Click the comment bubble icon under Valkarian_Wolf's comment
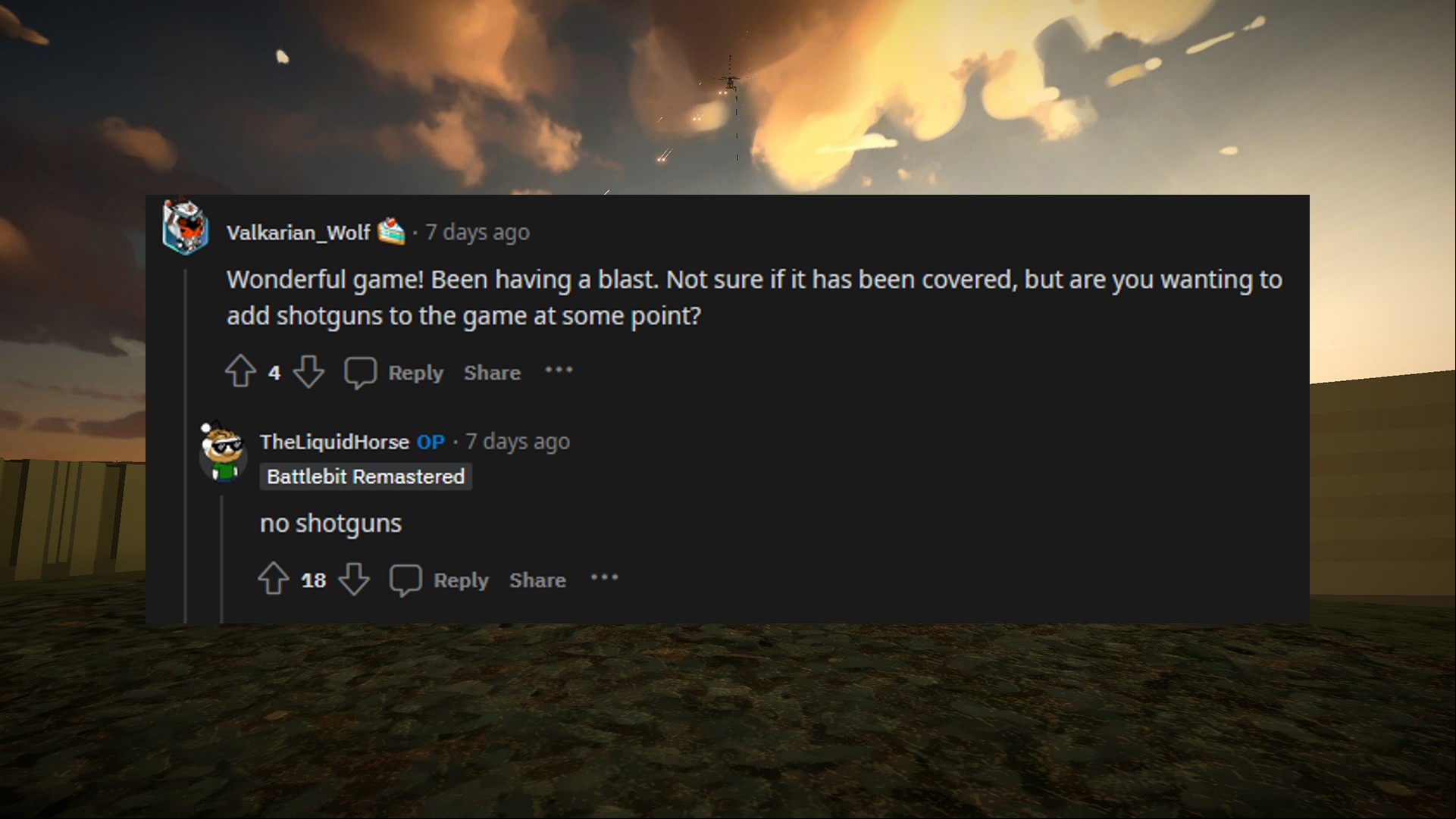 click(360, 373)
